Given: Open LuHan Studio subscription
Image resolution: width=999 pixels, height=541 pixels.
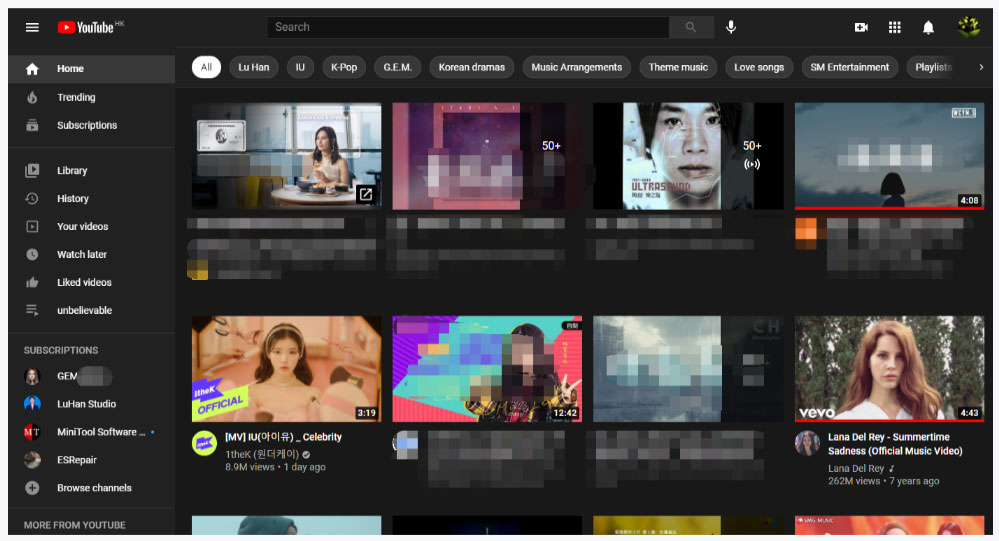Looking at the screenshot, I should (92, 403).
